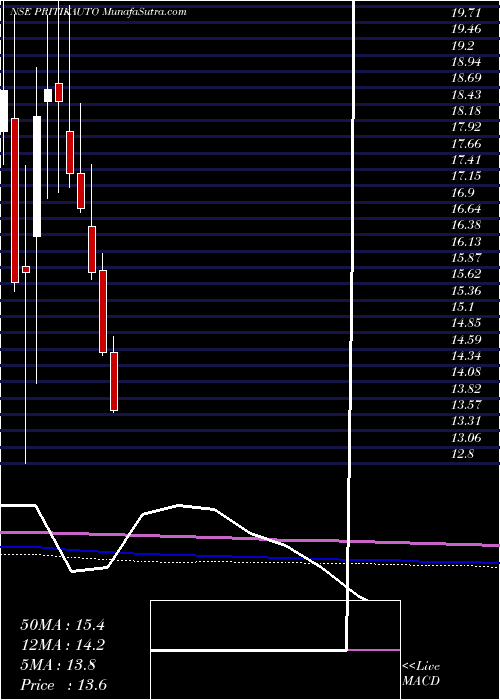The width and height of the screenshot is (500, 700).
Task: Click the 17.66 price axis label
Action: pos(466,143)
